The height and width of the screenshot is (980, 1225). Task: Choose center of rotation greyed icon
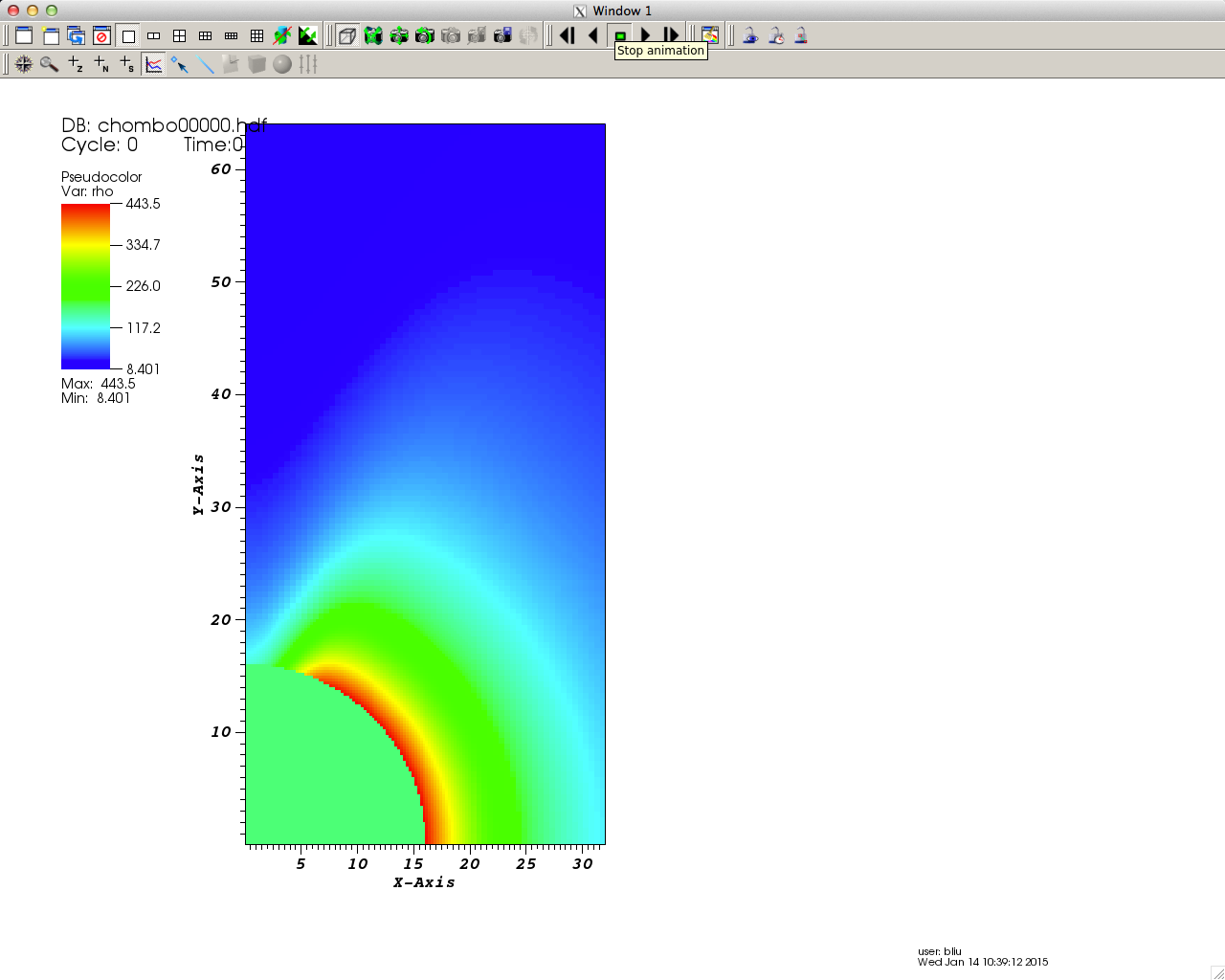[528, 35]
